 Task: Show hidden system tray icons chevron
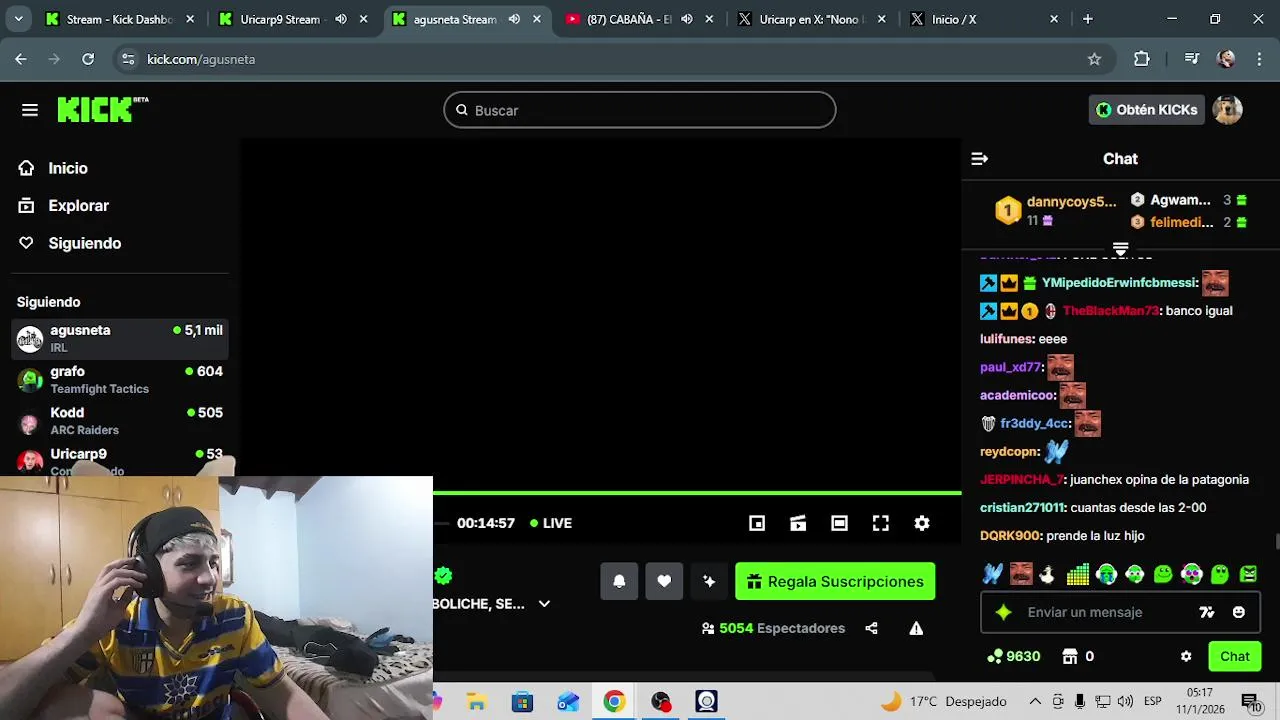1035,702
